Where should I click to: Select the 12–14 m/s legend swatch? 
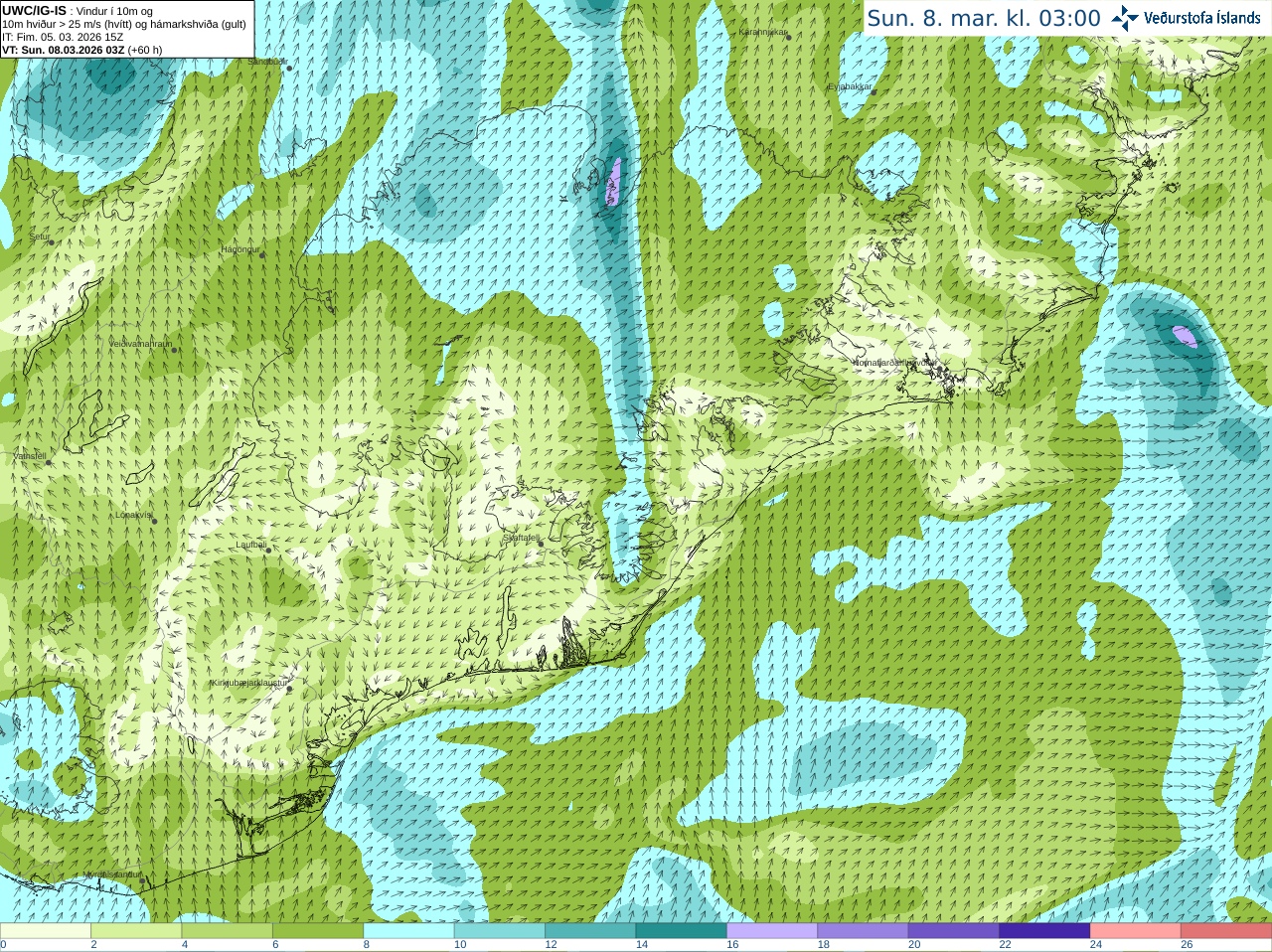[x=590, y=931]
